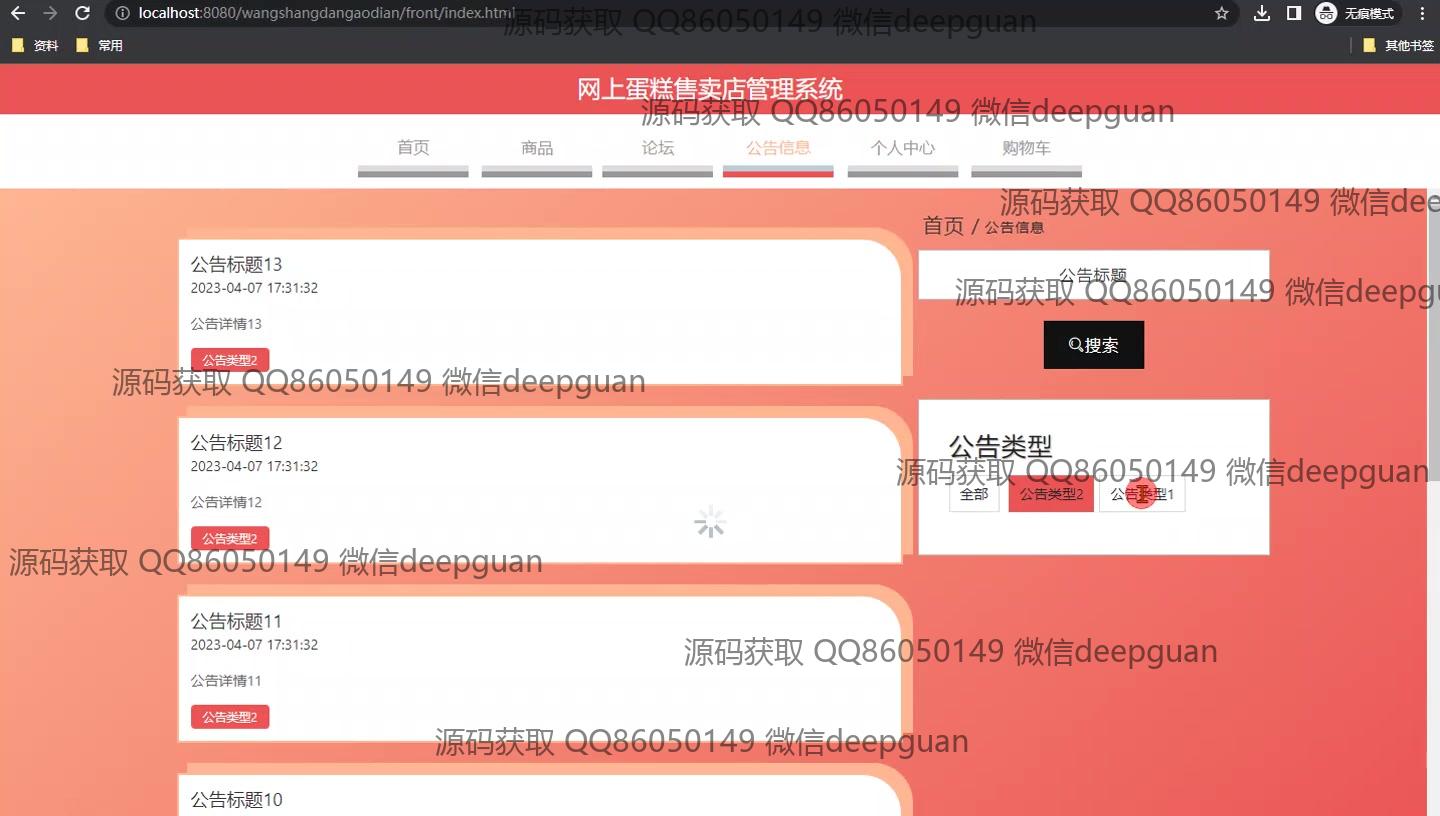Open the Chrome three-dot menu
This screenshot has width=1440, height=816.
[x=1423, y=13]
